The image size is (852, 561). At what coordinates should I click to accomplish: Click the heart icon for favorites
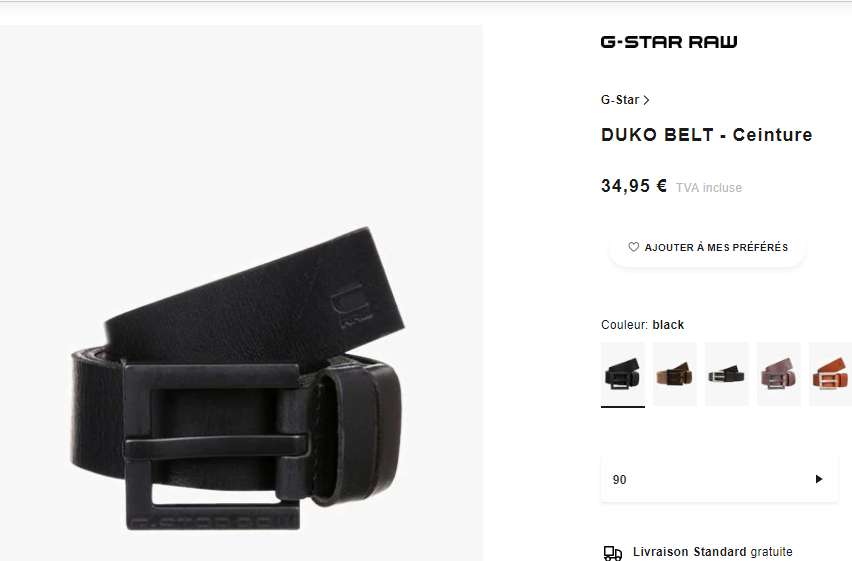click(634, 247)
